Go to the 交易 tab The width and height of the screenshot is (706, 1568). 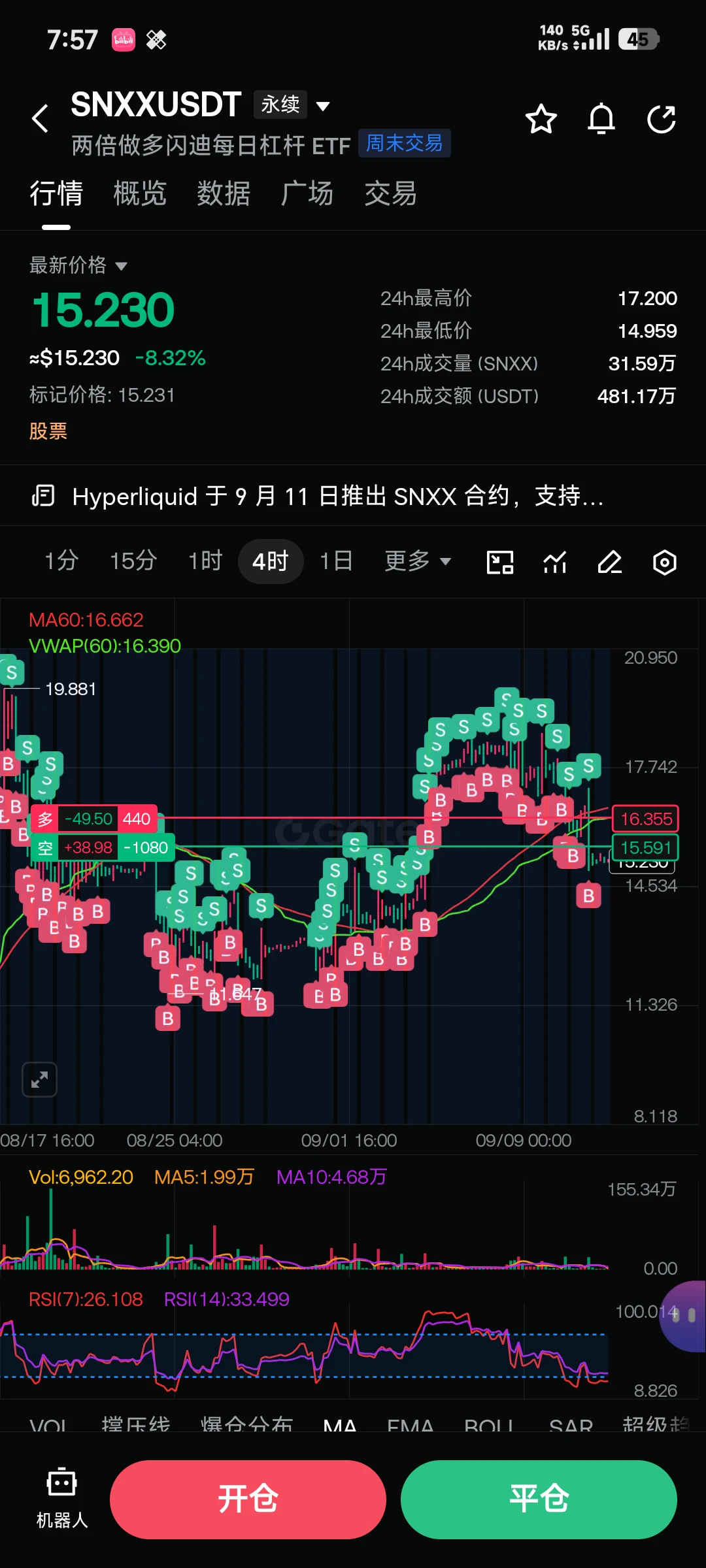(391, 193)
